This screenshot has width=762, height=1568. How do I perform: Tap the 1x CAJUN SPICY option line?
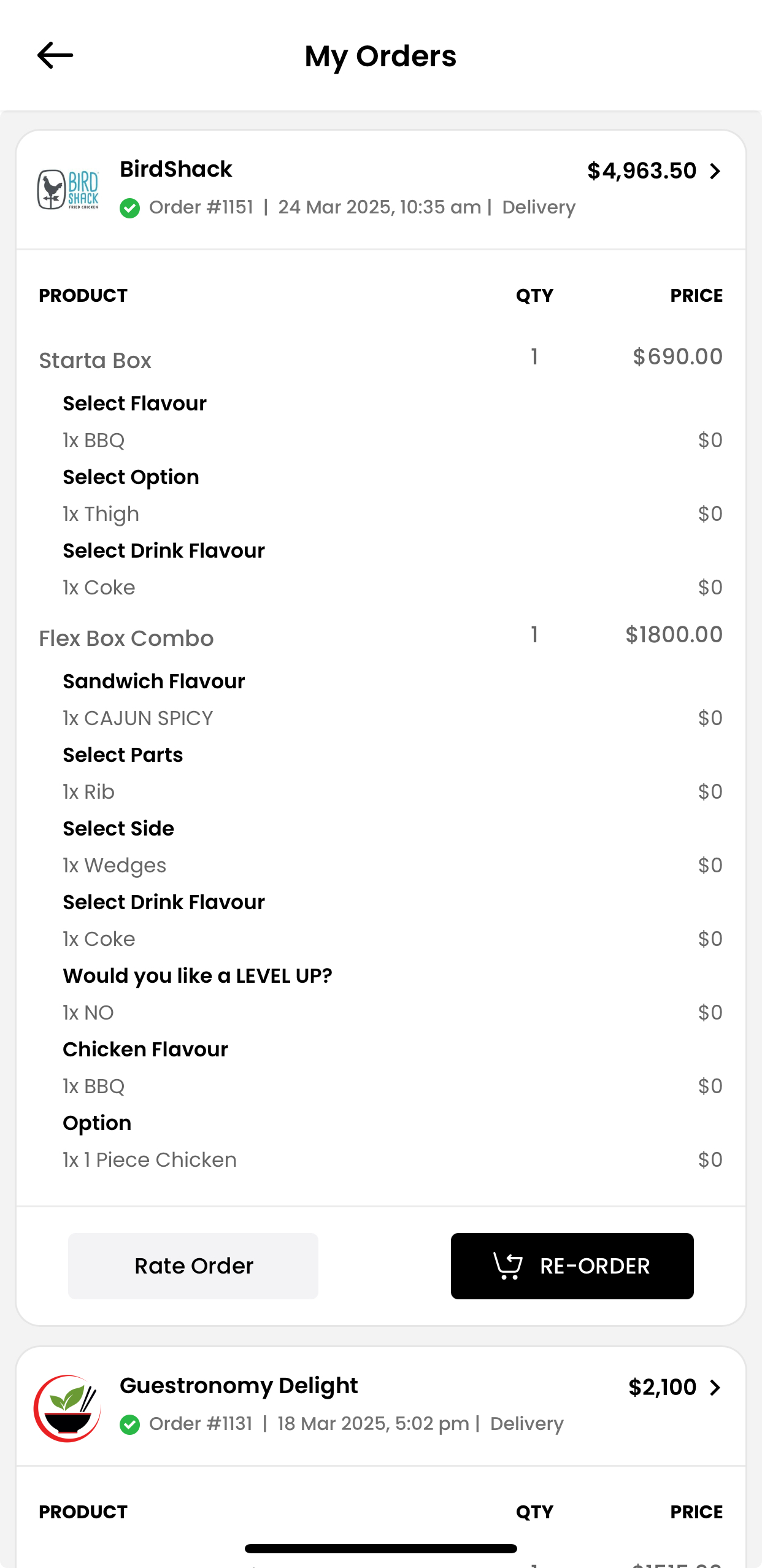click(x=138, y=718)
